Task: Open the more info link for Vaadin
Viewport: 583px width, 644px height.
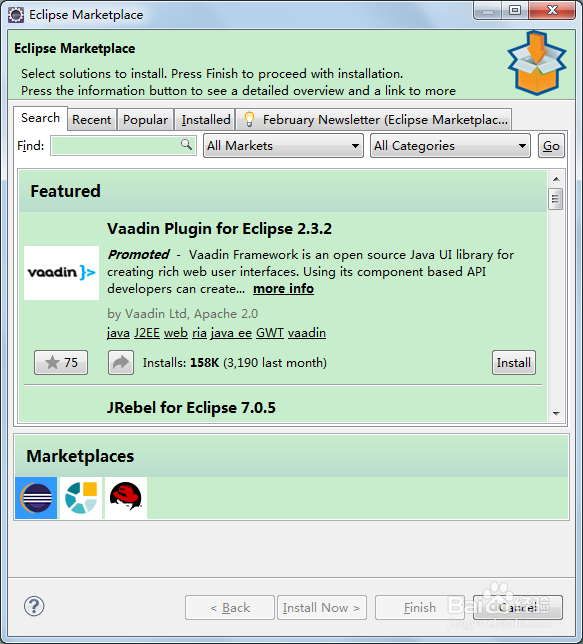Action: 283,289
